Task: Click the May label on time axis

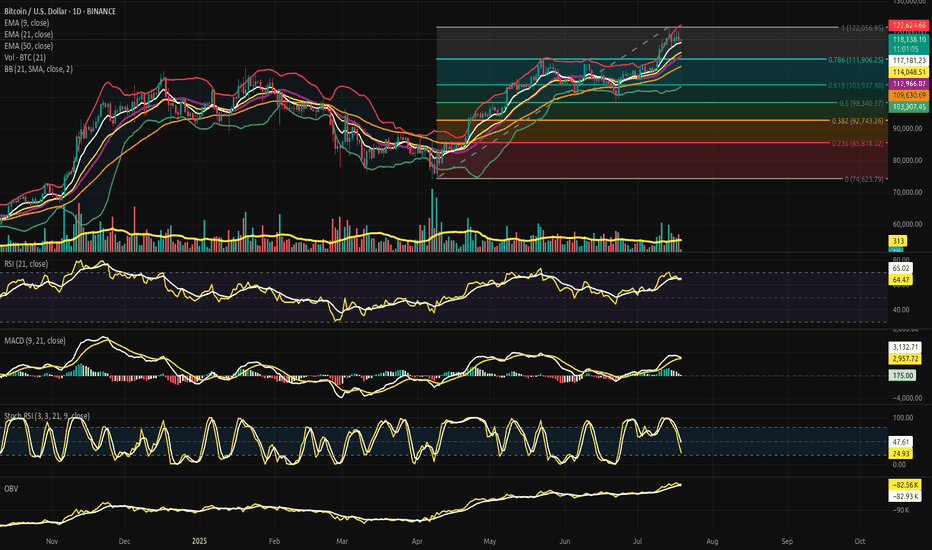Action: (490, 542)
